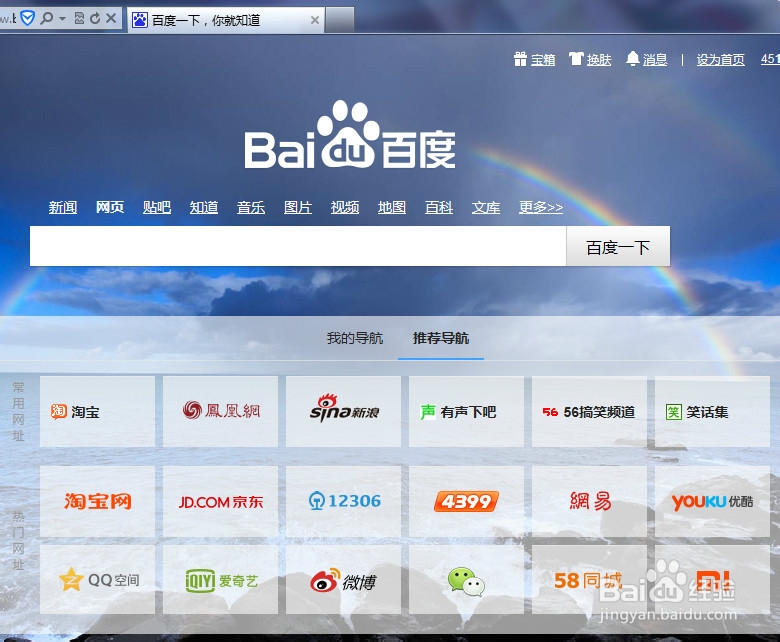Click the compatibility view icon in address bar
The width and height of the screenshot is (780, 642).
point(79,19)
